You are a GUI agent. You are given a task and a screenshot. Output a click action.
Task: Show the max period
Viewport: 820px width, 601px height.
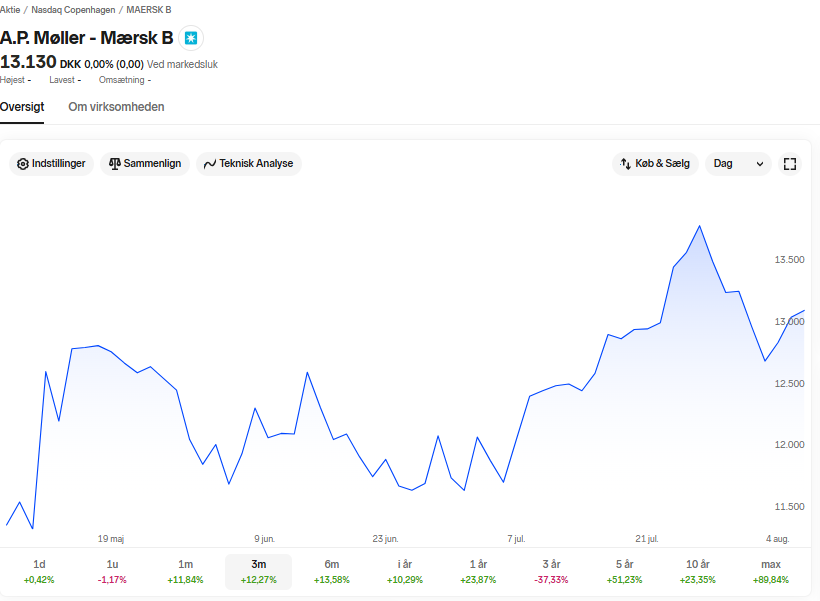771,571
